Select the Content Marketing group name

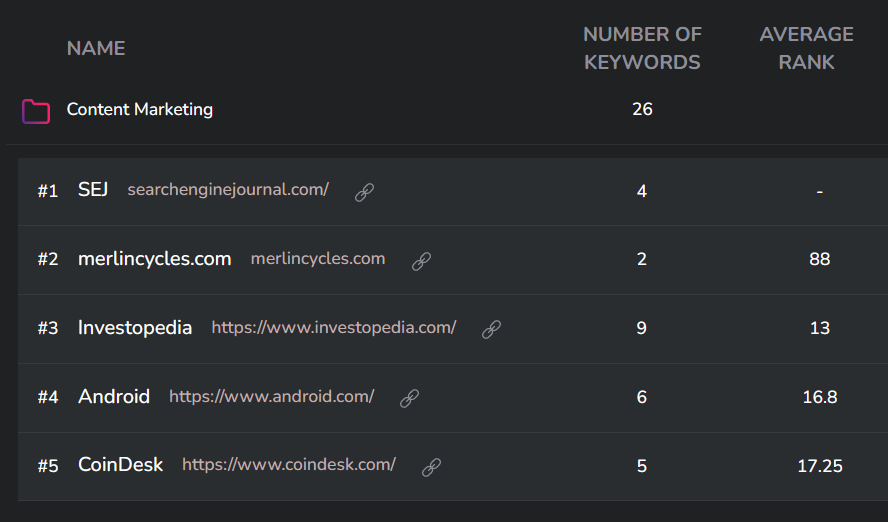point(140,109)
